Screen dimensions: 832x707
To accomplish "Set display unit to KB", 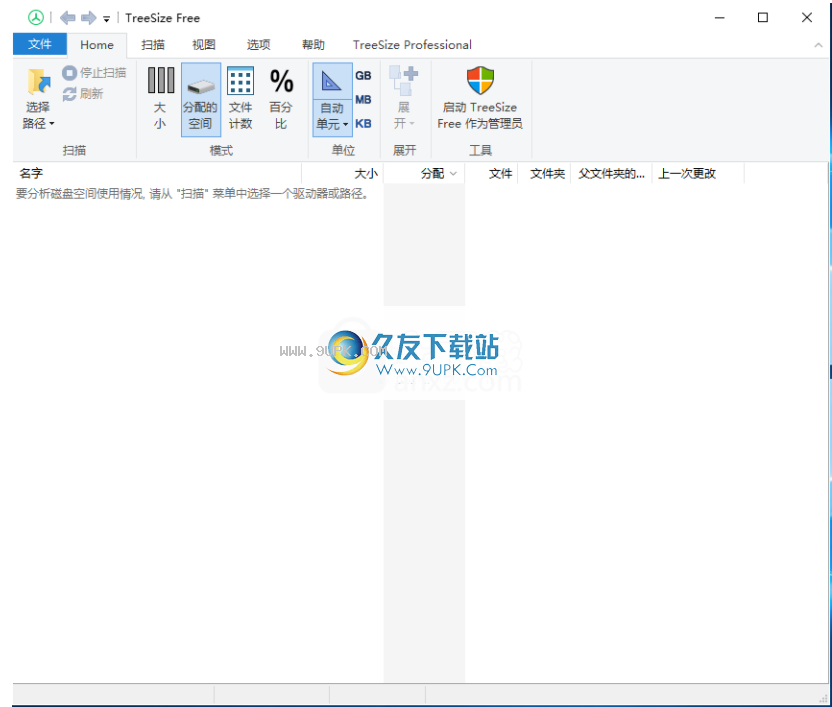I will [363, 124].
